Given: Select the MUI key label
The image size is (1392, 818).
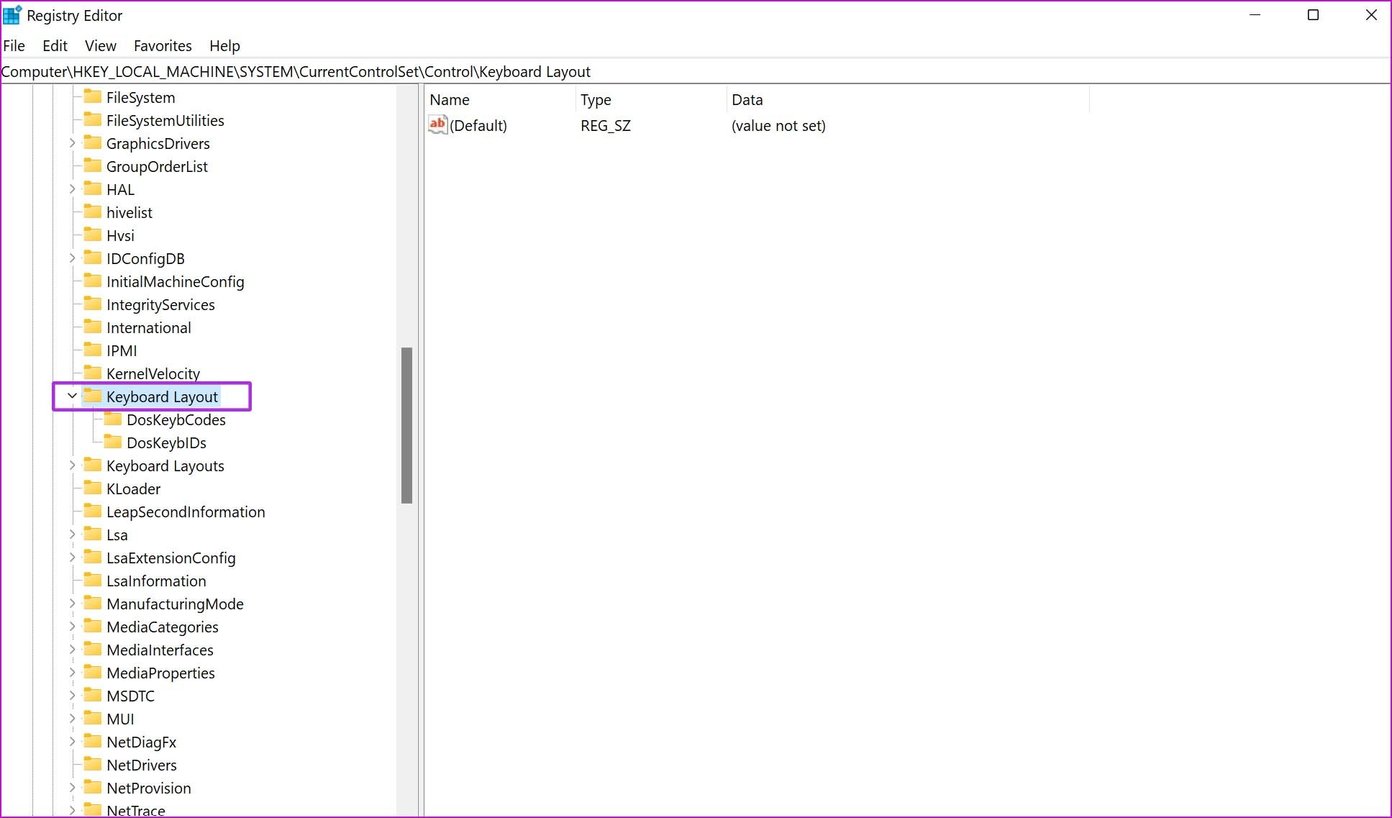Looking at the screenshot, I should (120, 719).
